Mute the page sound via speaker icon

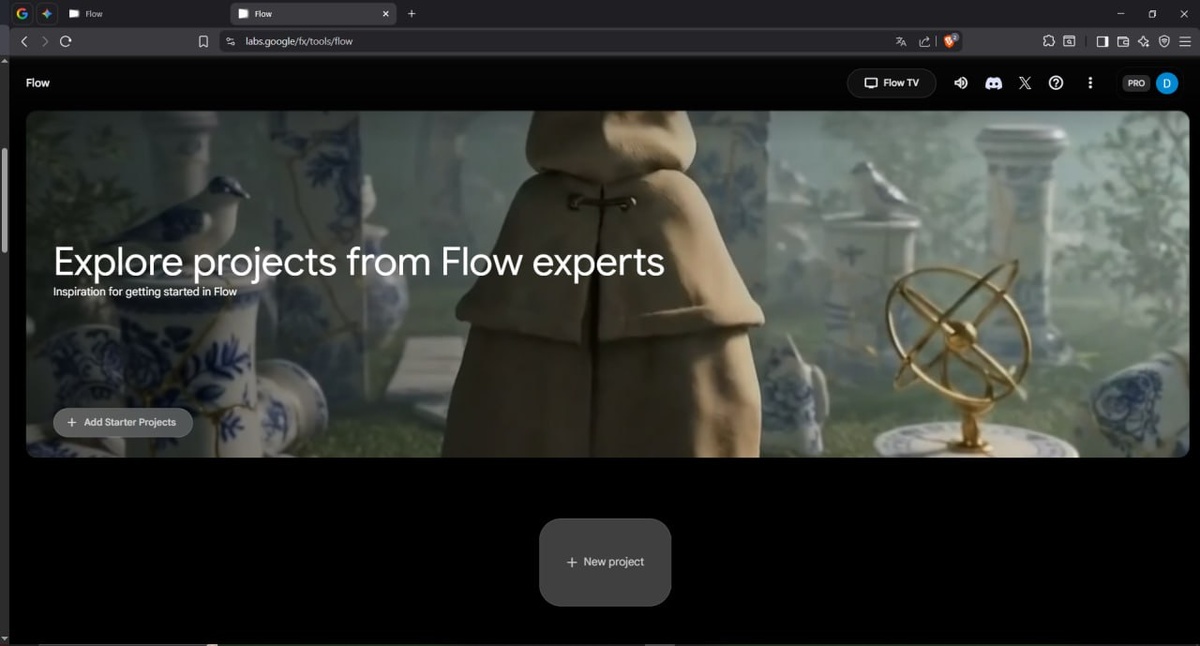click(x=961, y=83)
